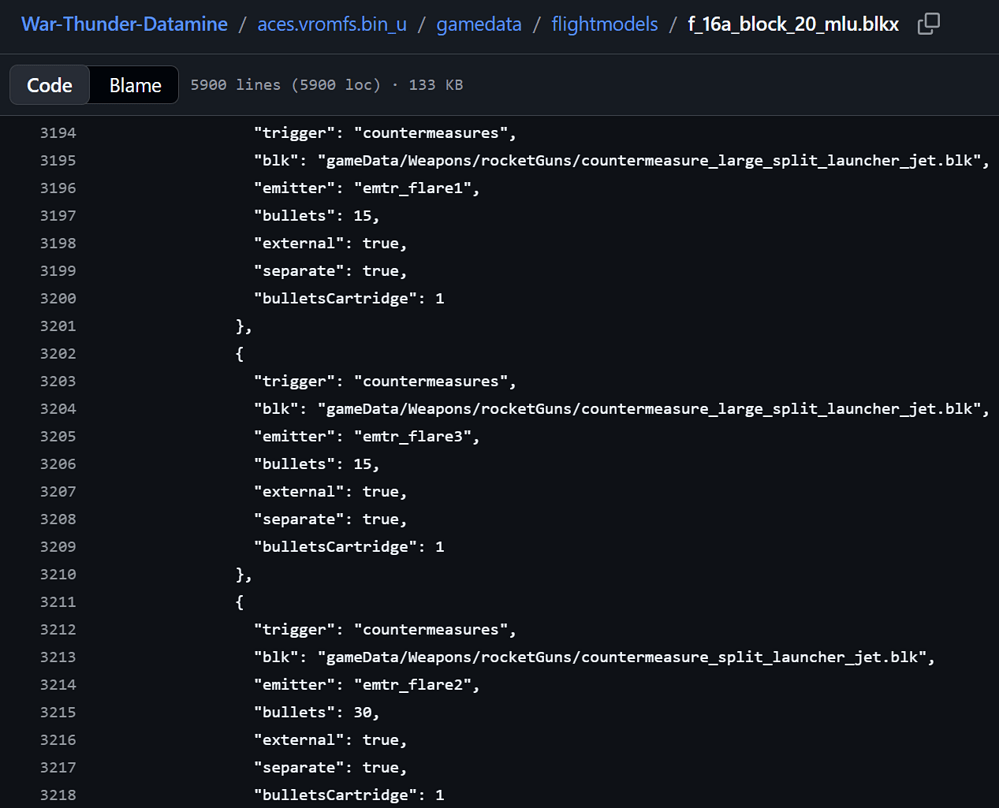The image size is (999, 808).
Task: Switch to the Blame tab
Action: 135,85
